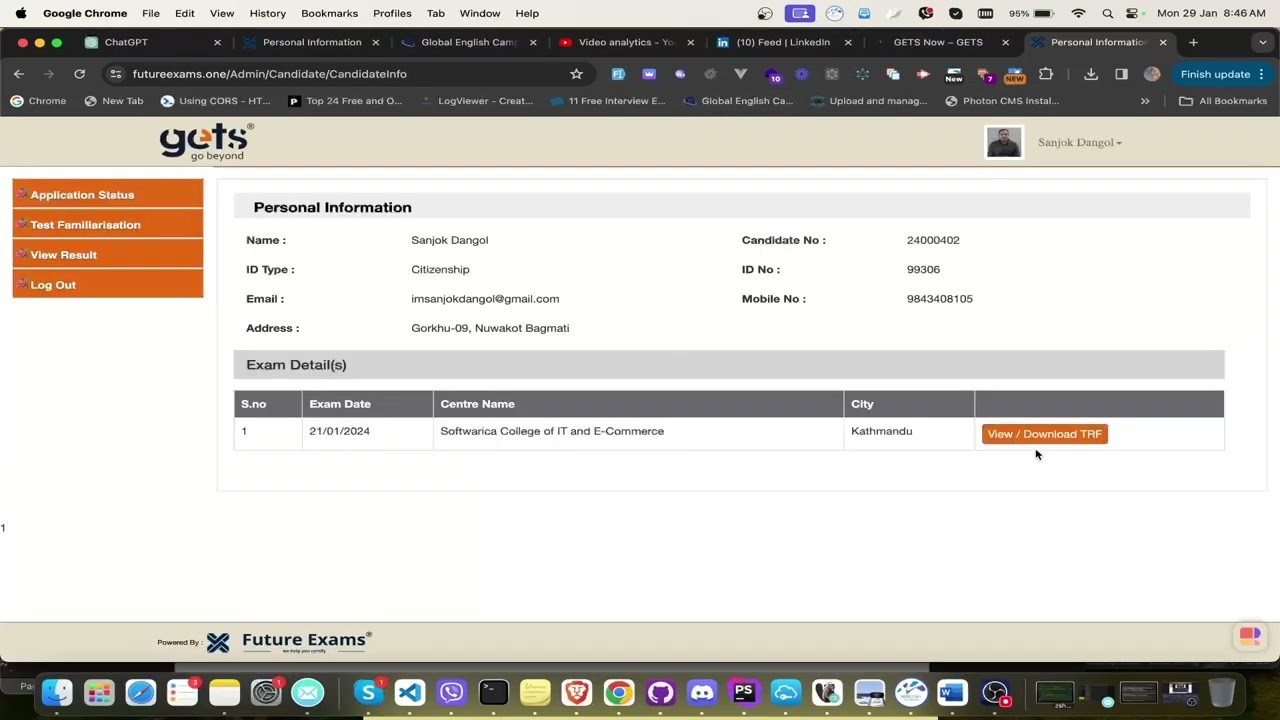
Task: Open Visual Studio Code from the dock
Action: pyautogui.click(x=410, y=692)
